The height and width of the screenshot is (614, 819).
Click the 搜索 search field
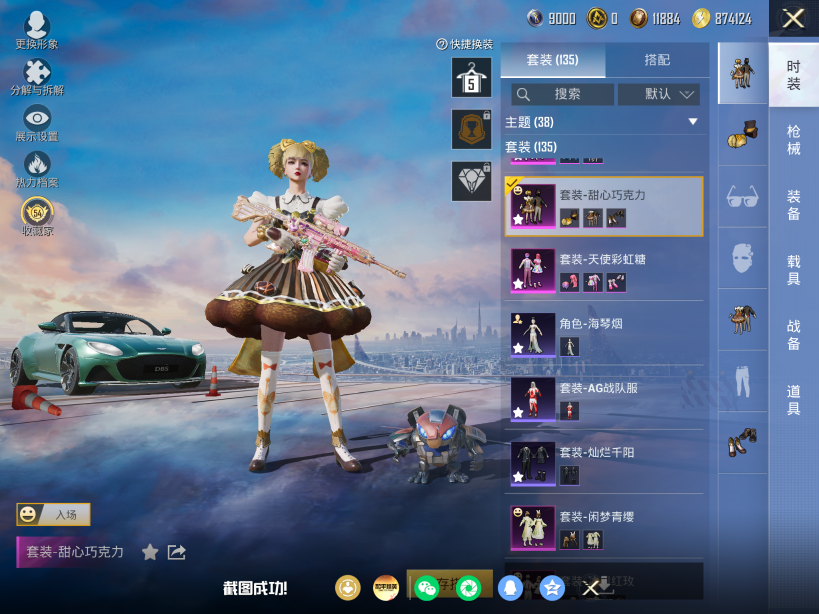pyautogui.click(x=562, y=95)
